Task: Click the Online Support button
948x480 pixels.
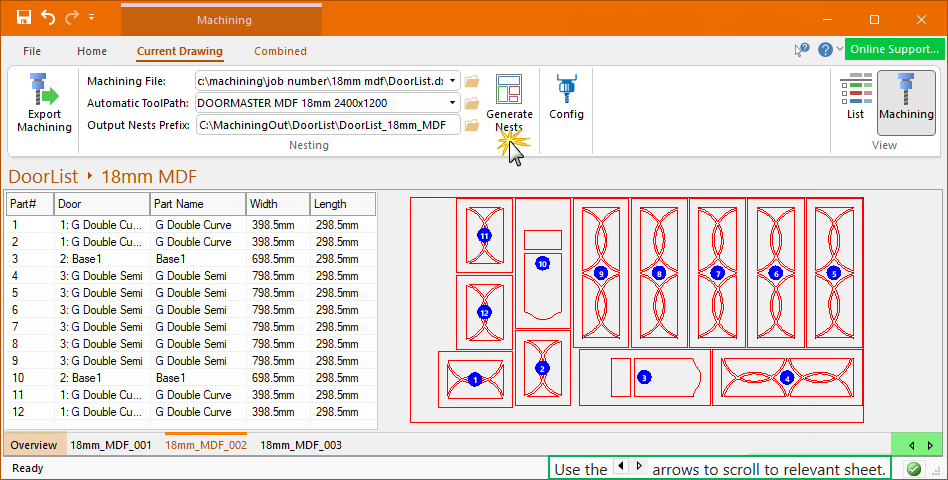Action: click(x=894, y=50)
